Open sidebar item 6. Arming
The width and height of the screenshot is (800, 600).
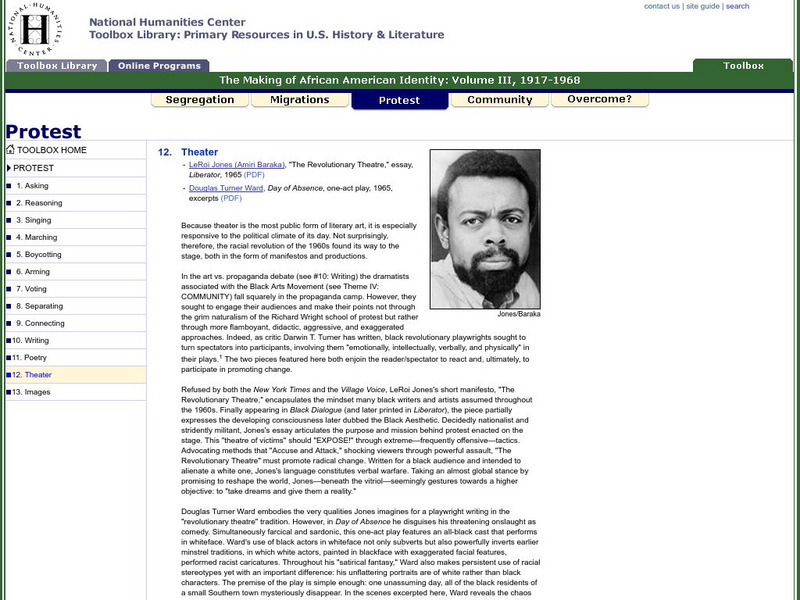[x=33, y=271]
